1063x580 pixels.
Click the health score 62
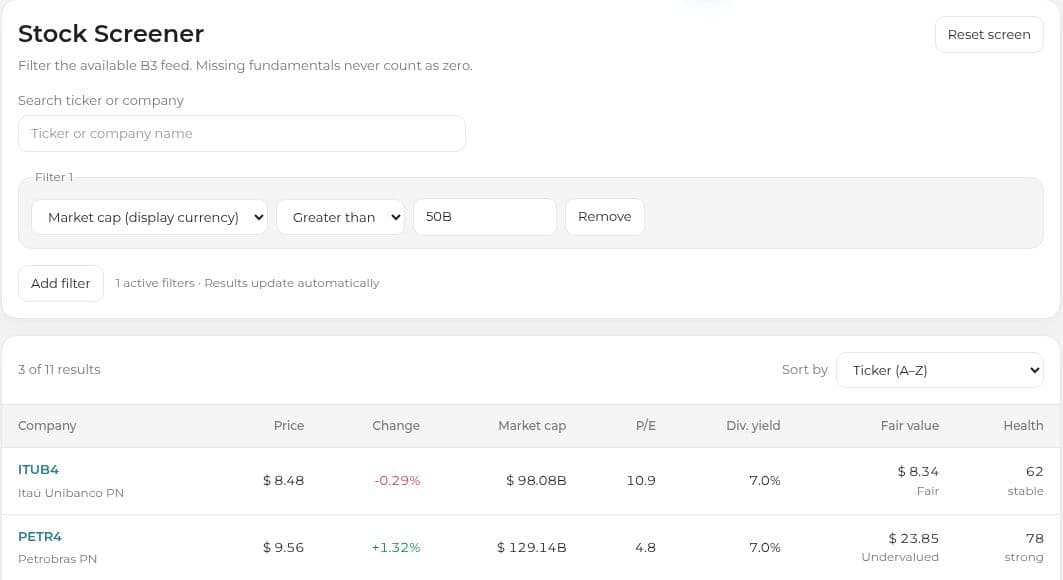point(1035,472)
